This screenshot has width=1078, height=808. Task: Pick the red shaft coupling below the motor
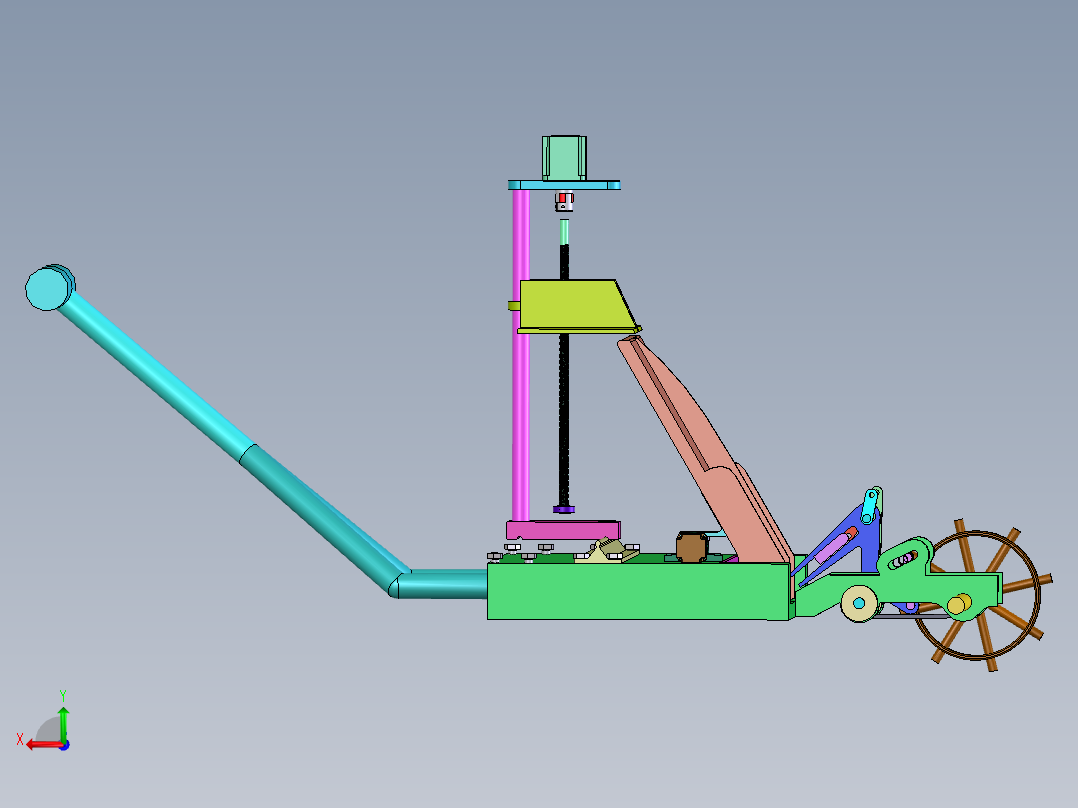[x=564, y=201]
